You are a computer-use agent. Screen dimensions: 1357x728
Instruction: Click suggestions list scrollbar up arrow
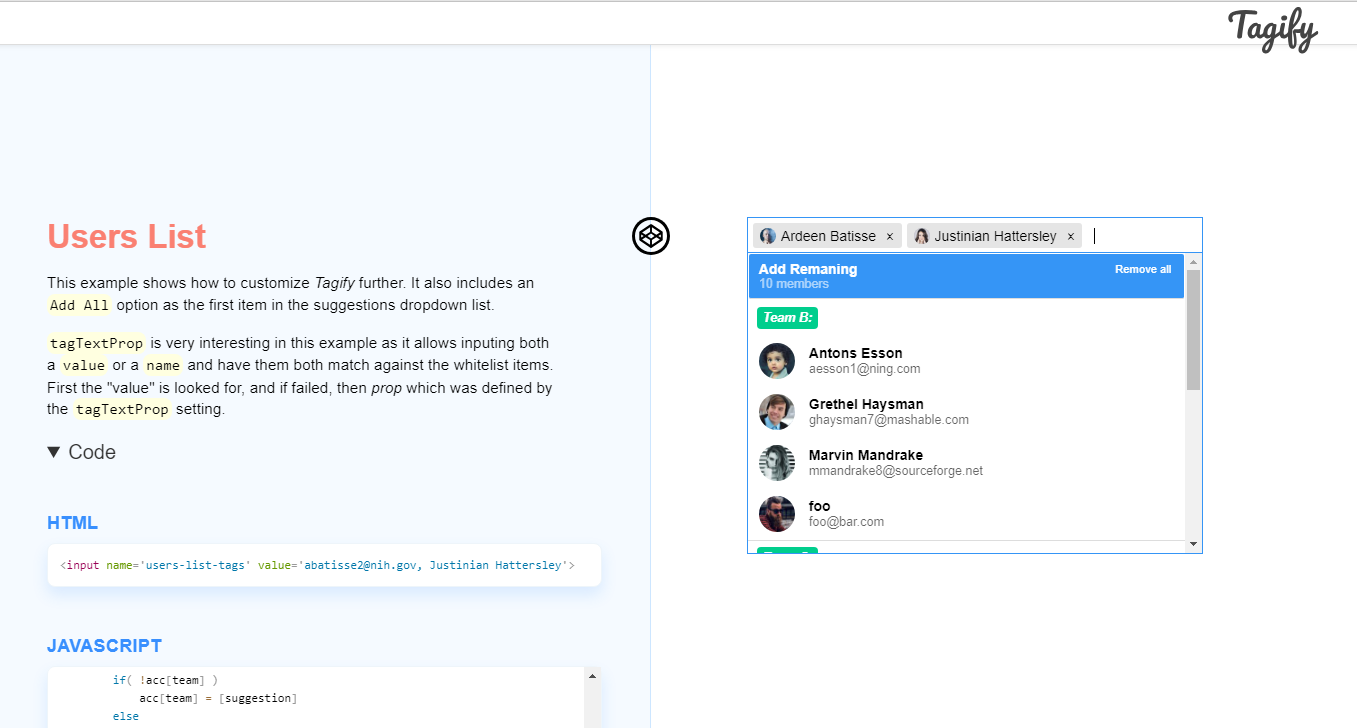point(1193,262)
